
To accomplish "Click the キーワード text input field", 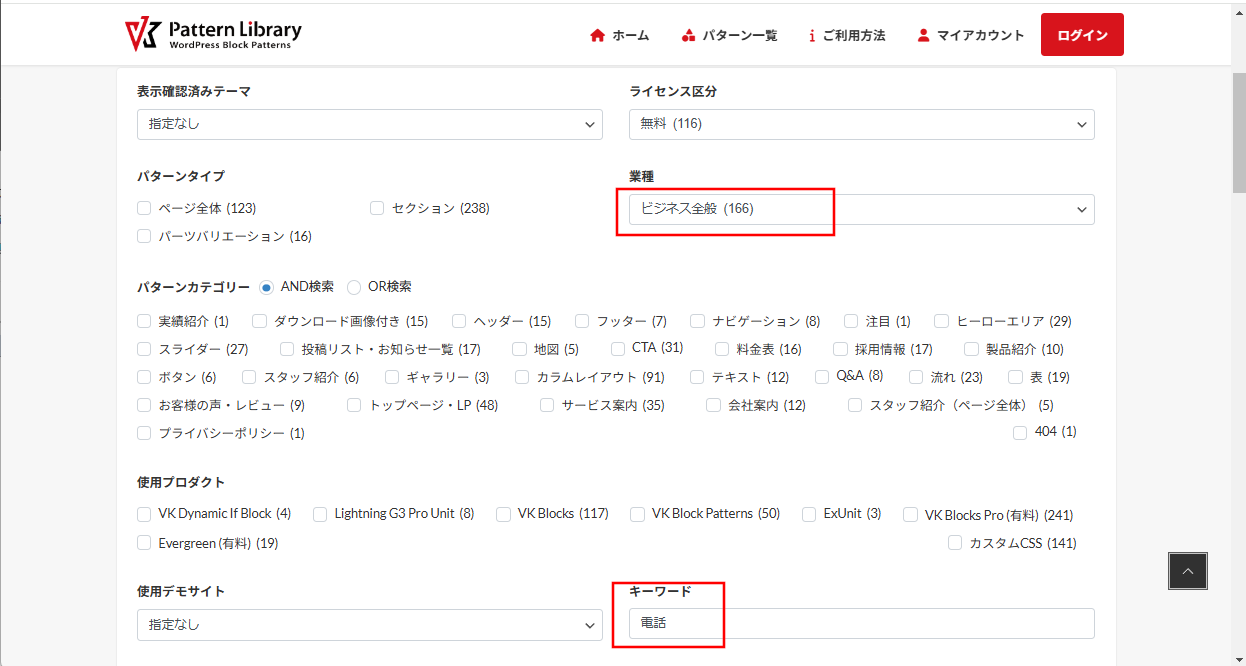I will (861, 623).
